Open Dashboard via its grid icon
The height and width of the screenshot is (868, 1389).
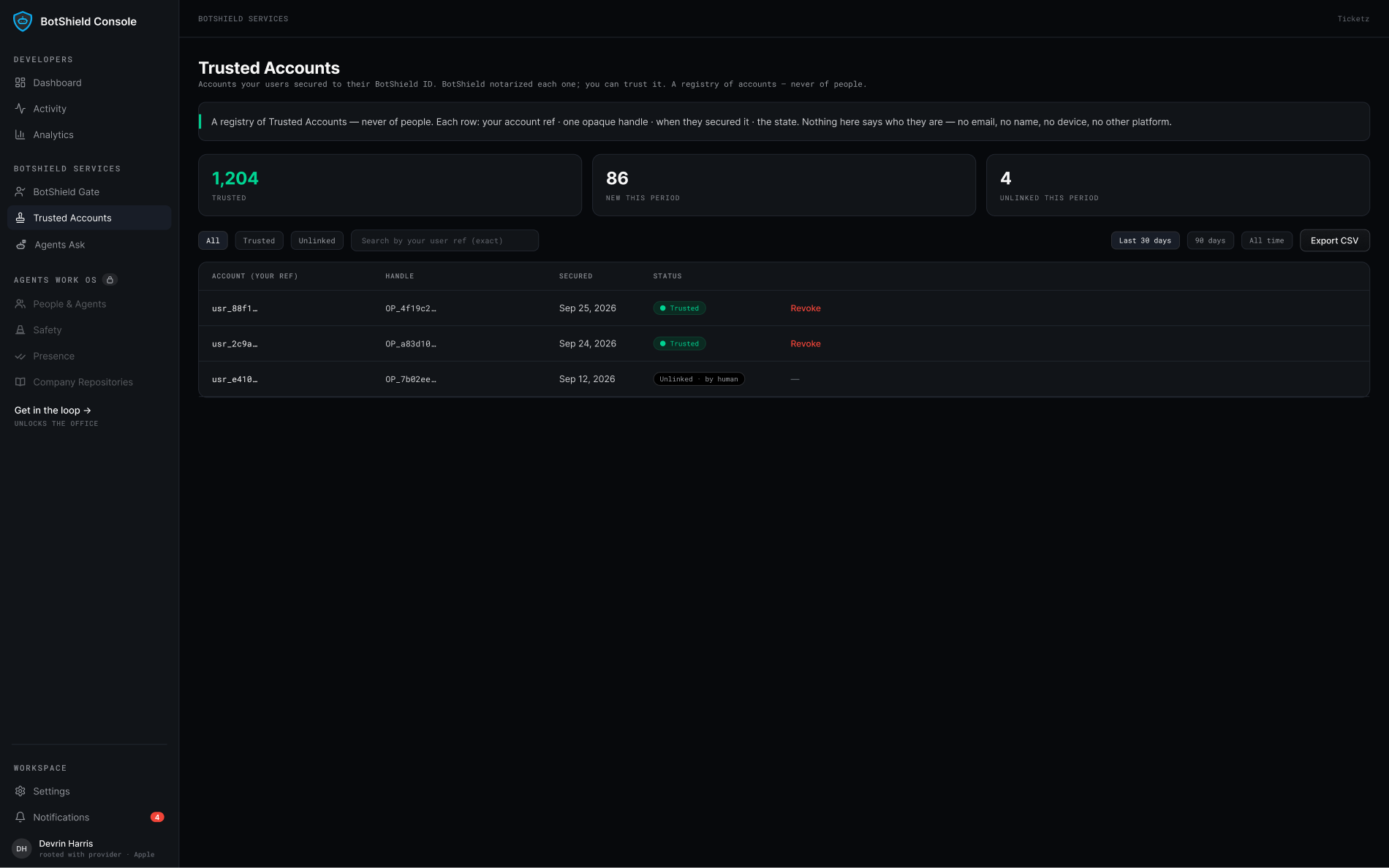[20, 83]
